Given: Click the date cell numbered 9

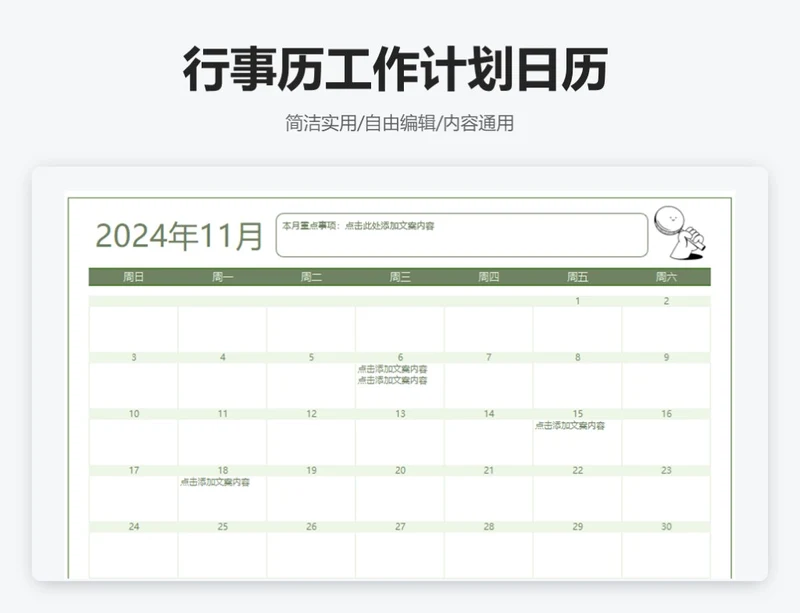Looking at the screenshot, I should point(666,357).
